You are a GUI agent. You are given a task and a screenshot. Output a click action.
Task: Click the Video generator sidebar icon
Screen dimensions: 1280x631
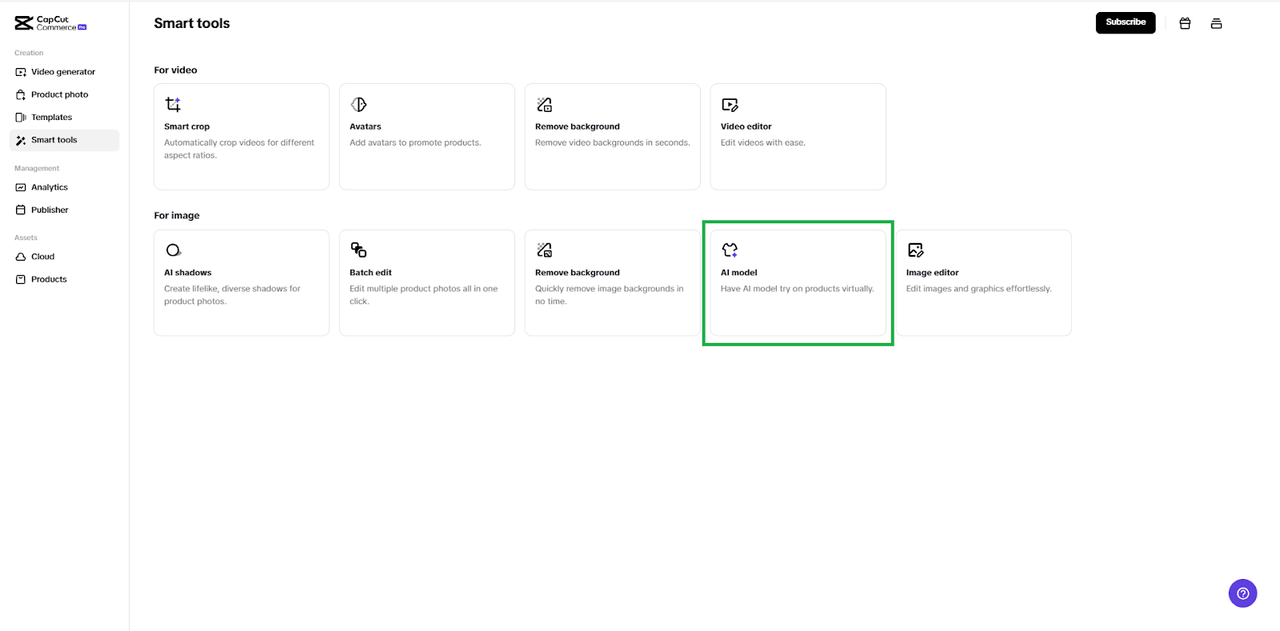click(21, 72)
